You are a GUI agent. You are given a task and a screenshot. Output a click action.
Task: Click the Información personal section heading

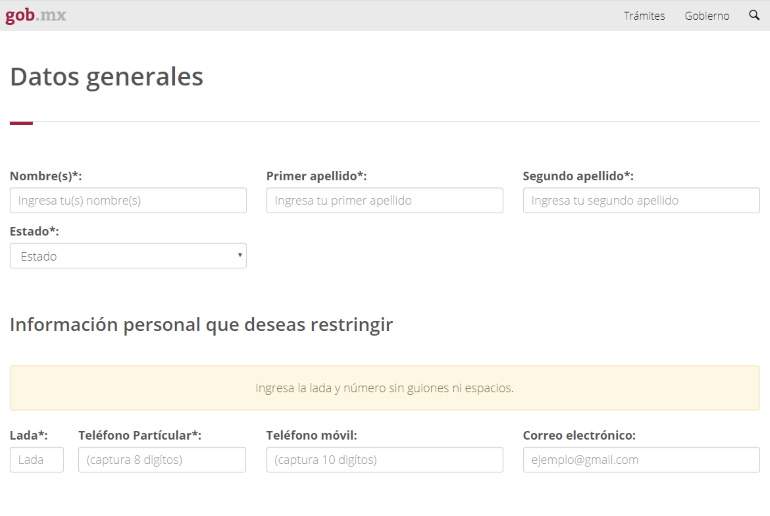tap(201, 325)
